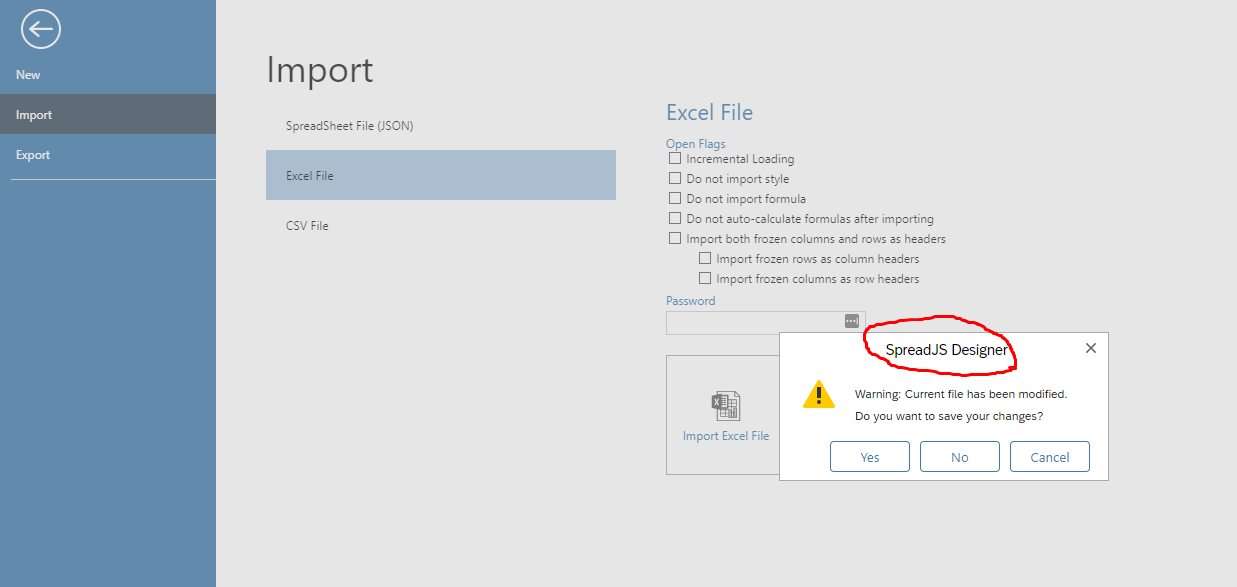Click 'Do you want to save your changes?' text
Screen dimensions: 1237x587
949,416
